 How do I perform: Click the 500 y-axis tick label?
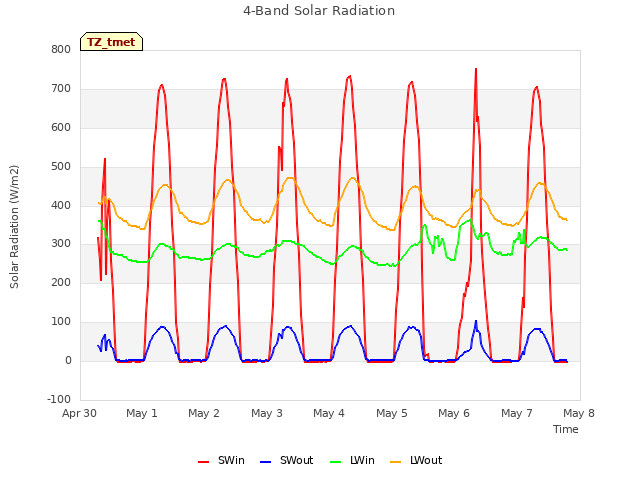tap(61, 167)
